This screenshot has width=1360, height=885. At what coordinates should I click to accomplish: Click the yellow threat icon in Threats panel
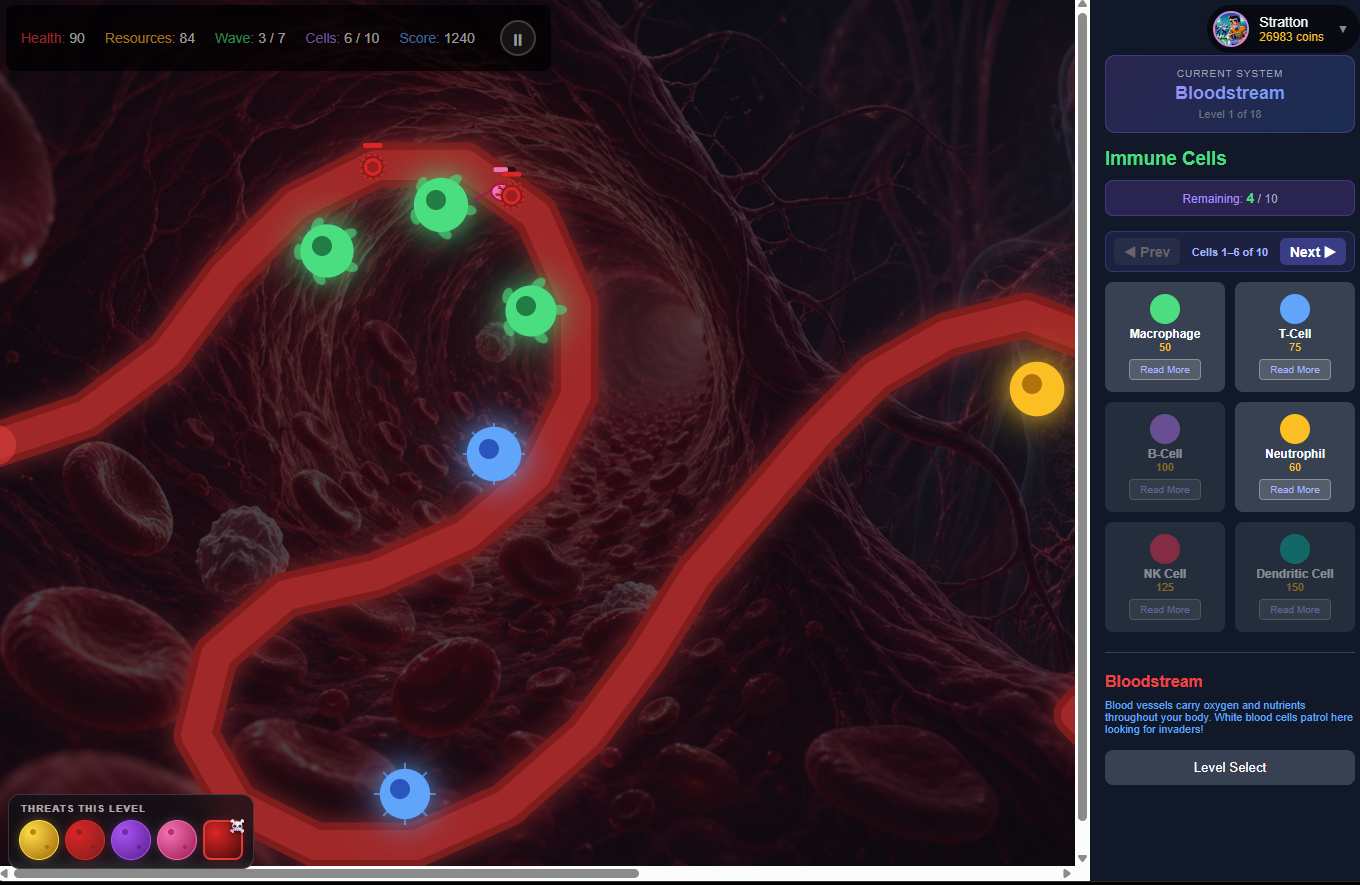pyautogui.click(x=39, y=840)
